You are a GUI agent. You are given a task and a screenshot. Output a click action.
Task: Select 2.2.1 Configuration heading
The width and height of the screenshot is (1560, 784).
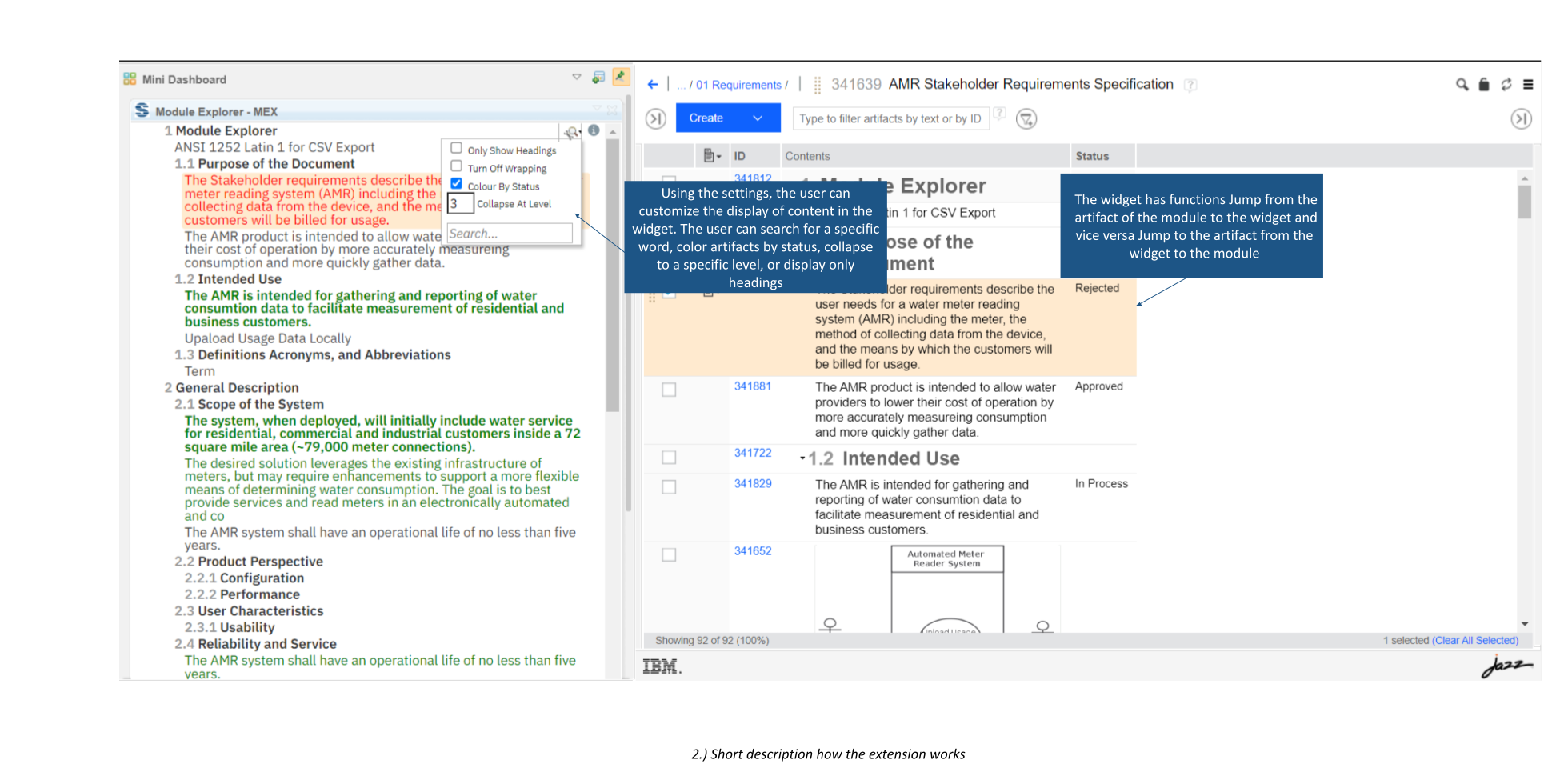tap(245, 578)
